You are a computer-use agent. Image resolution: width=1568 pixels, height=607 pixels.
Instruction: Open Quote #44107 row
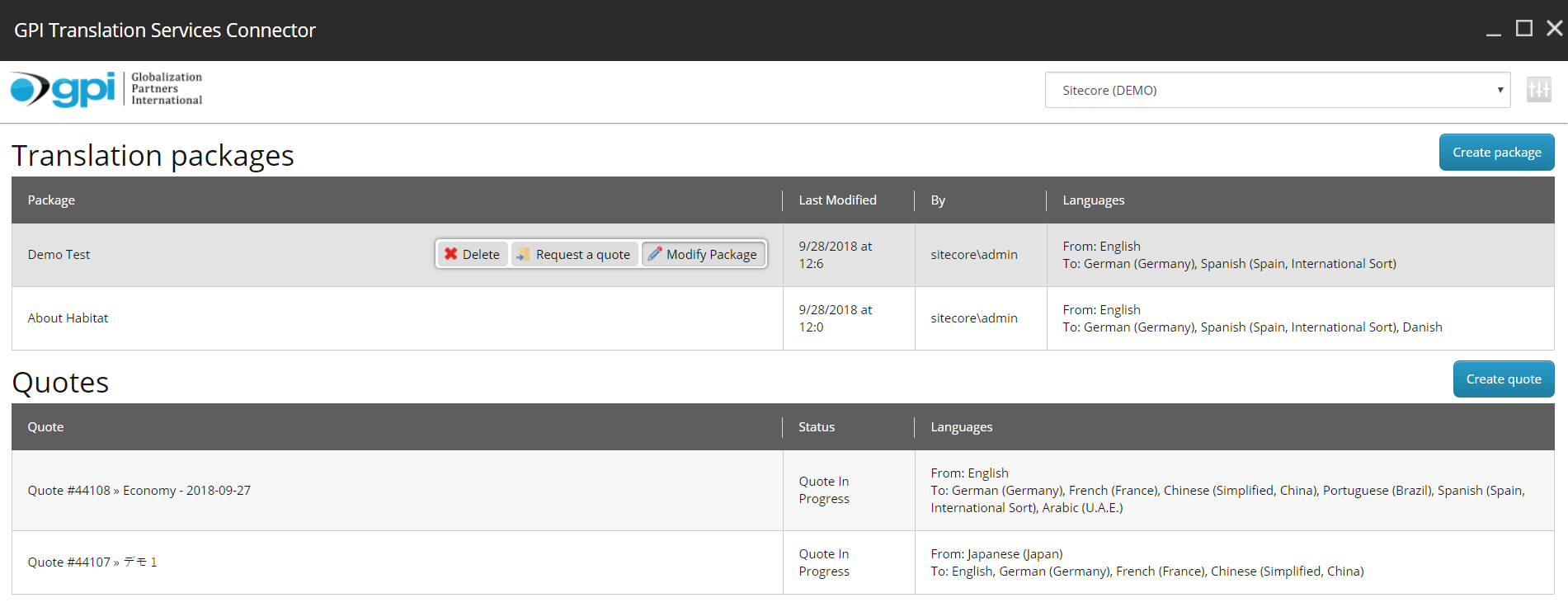(x=92, y=562)
